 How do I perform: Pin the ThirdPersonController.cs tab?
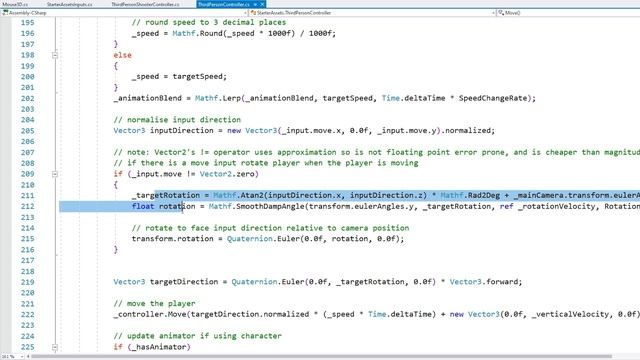point(256,4)
